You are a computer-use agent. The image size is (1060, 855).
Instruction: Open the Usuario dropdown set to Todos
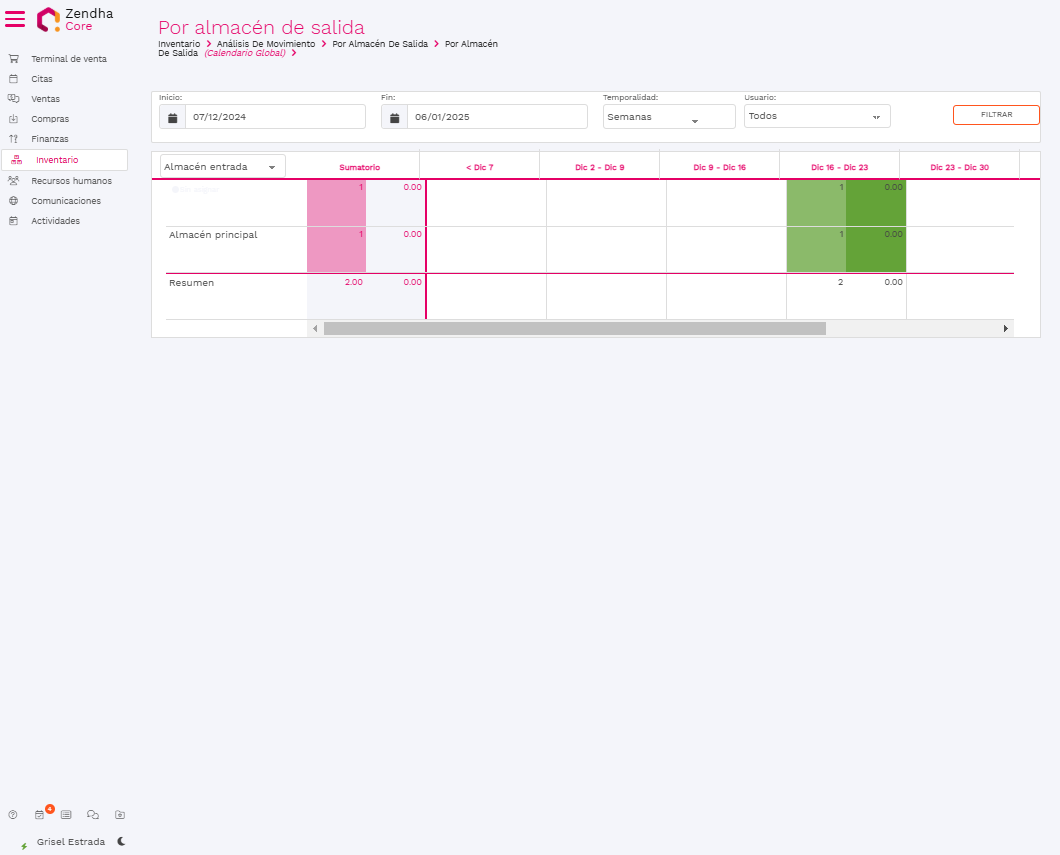pos(816,116)
